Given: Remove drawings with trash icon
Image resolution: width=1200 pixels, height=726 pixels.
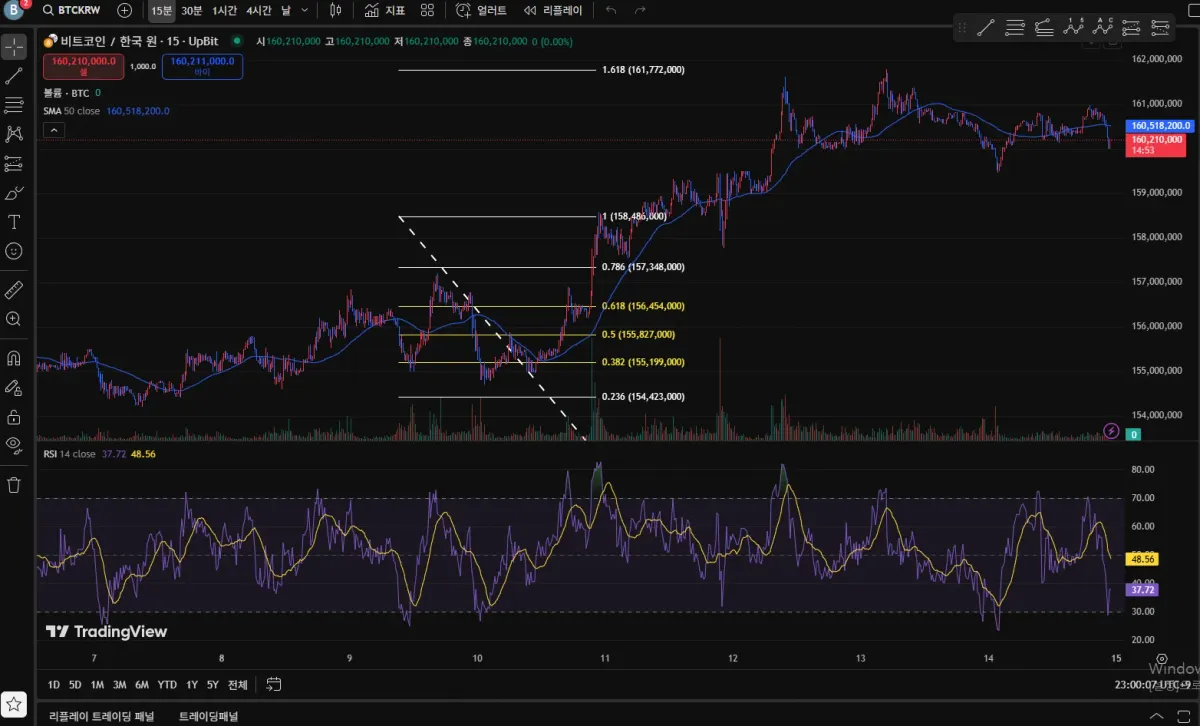Looking at the screenshot, I should pos(14,485).
